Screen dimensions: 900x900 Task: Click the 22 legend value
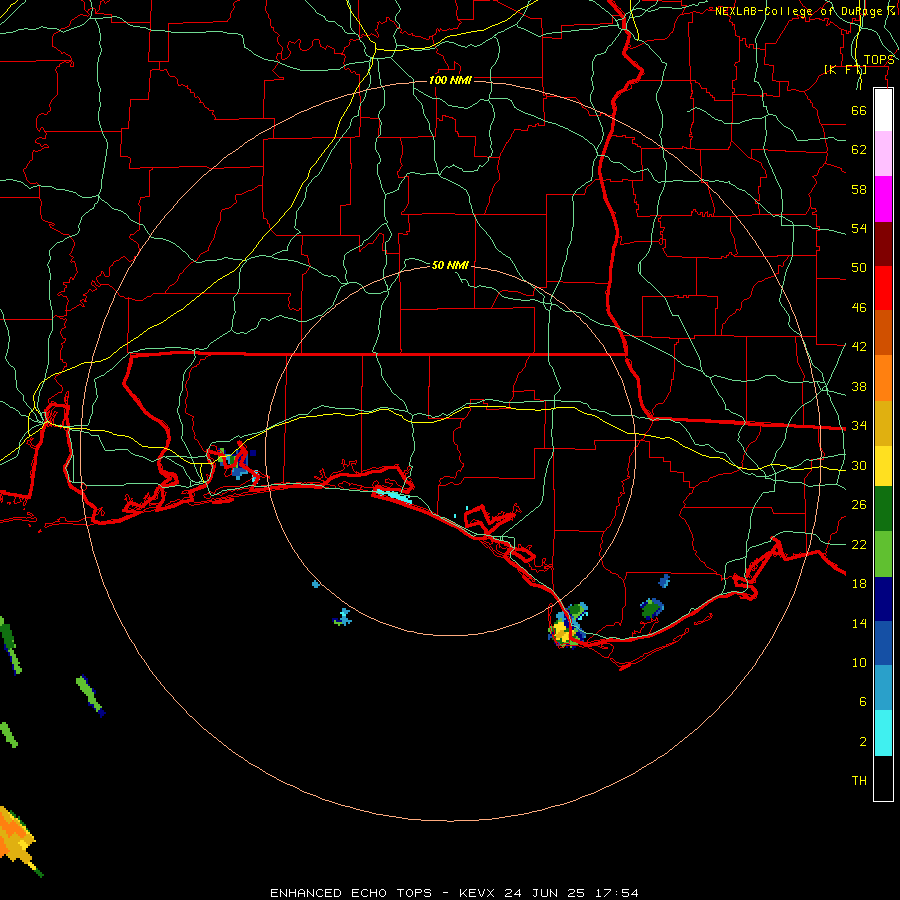tap(859, 544)
